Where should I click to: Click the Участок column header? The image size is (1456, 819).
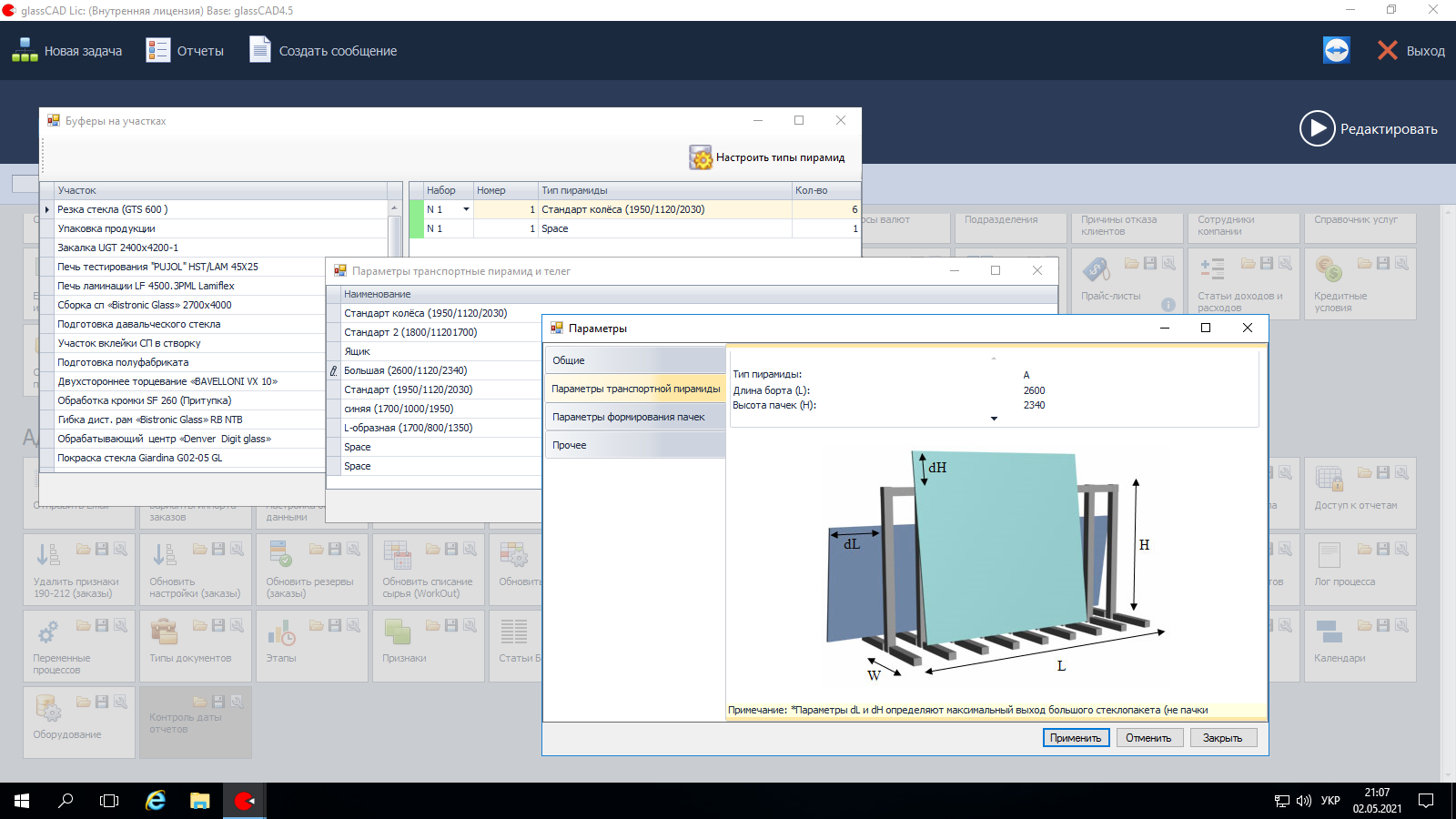(x=220, y=190)
